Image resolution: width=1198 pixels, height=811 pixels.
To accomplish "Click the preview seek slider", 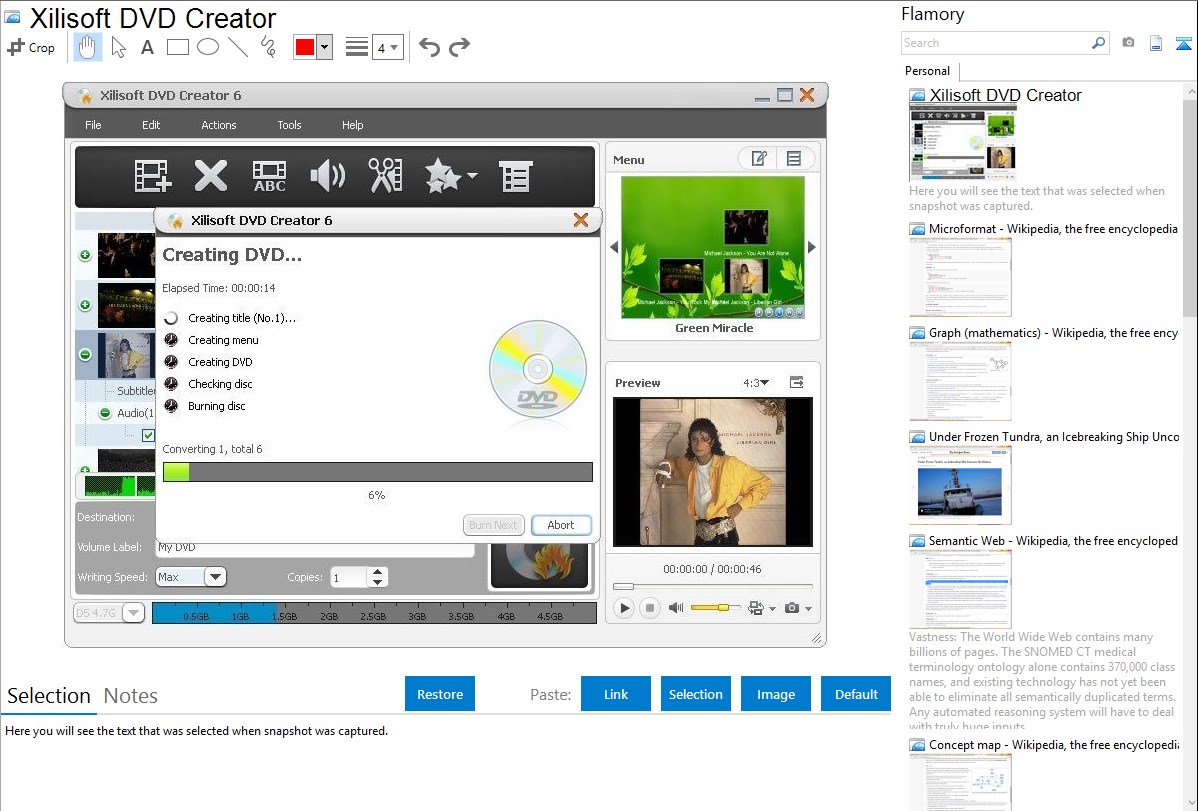I will pyautogui.click(x=712, y=586).
